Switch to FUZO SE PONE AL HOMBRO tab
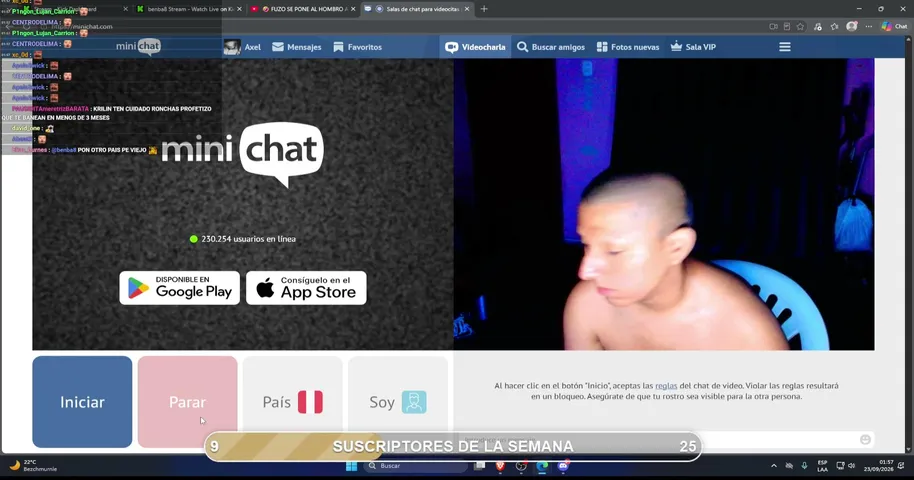 pyautogui.click(x=303, y=9)
